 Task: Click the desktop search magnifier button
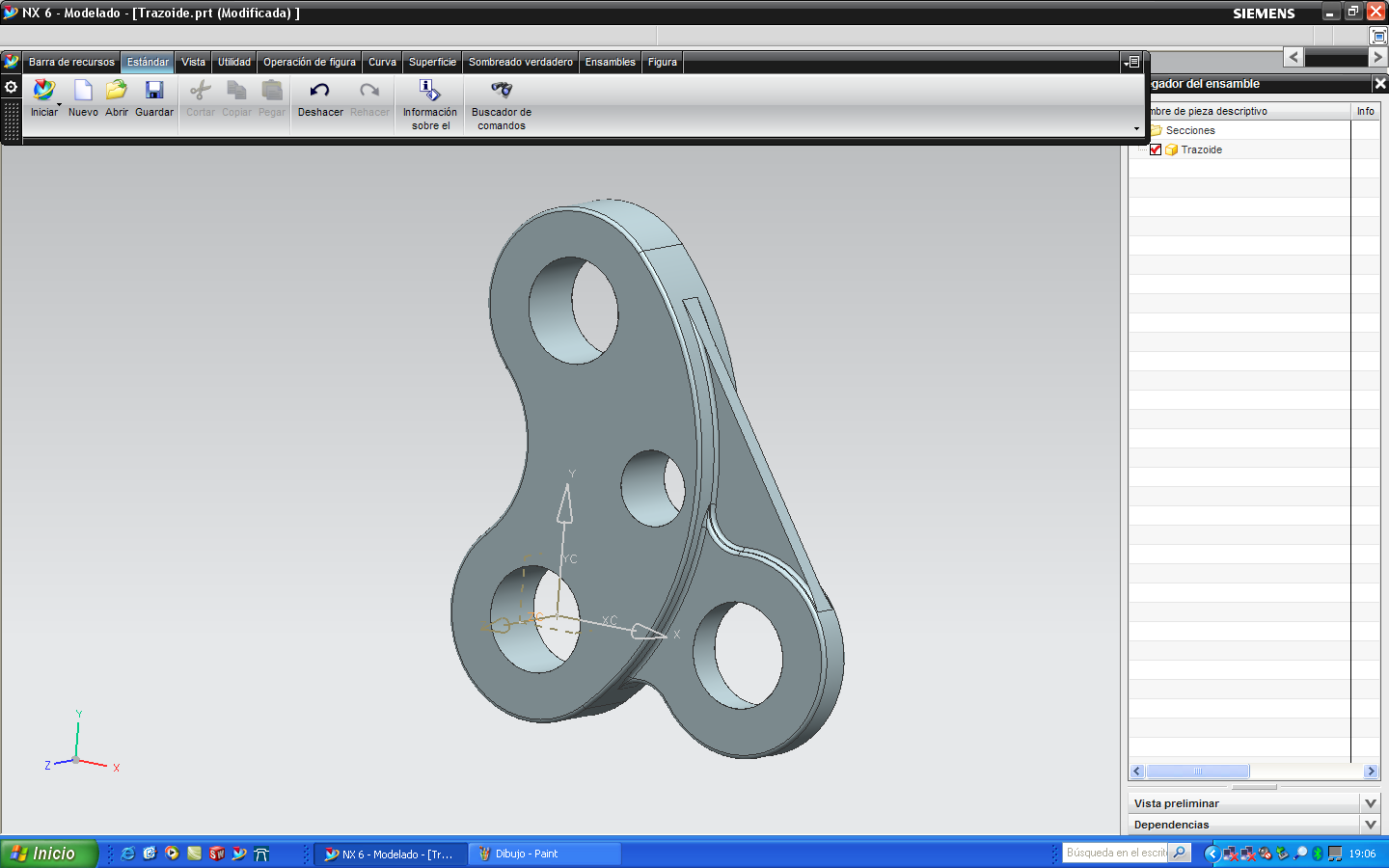pos(1180,853)
